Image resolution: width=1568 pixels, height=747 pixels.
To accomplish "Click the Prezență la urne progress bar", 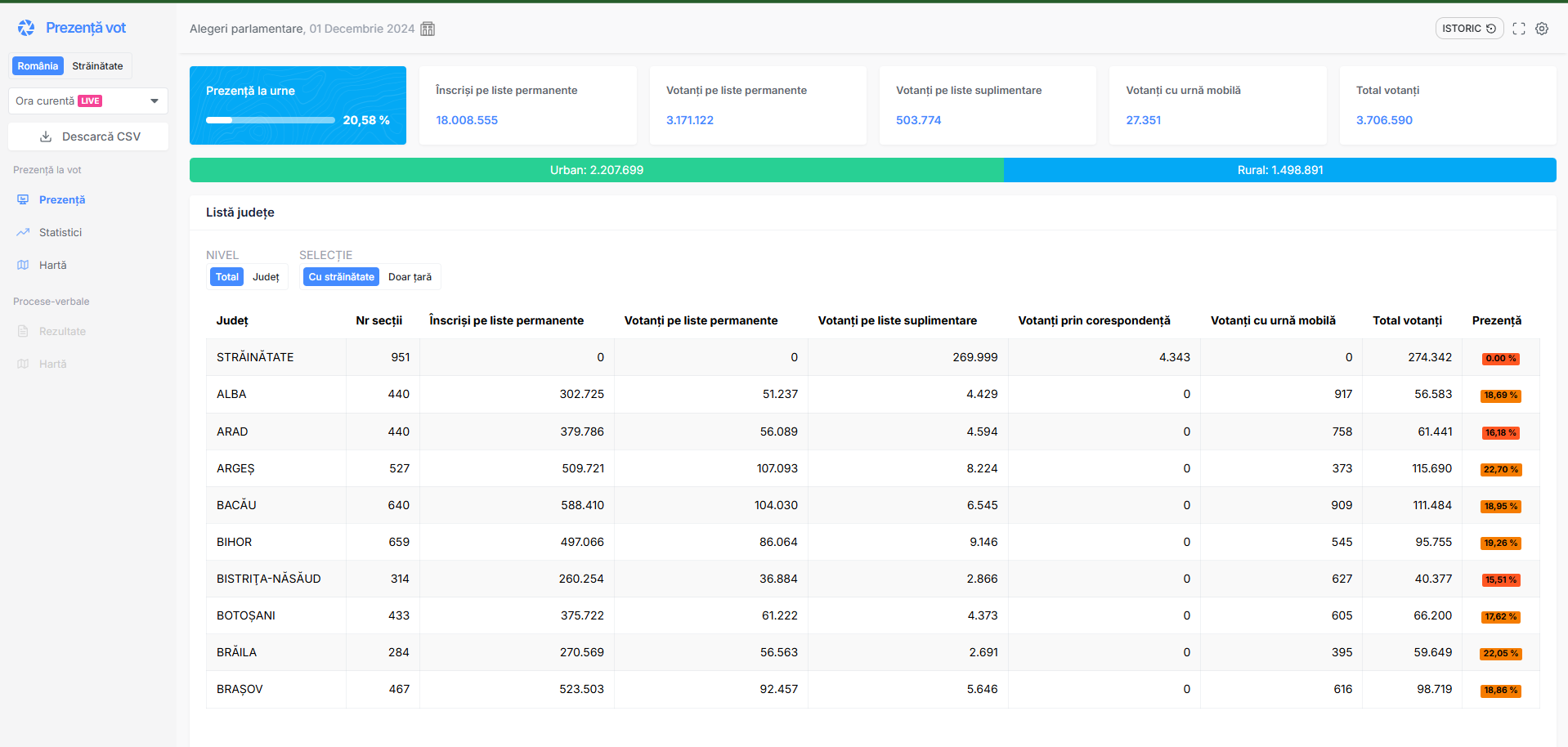I will tap(270, 120).
